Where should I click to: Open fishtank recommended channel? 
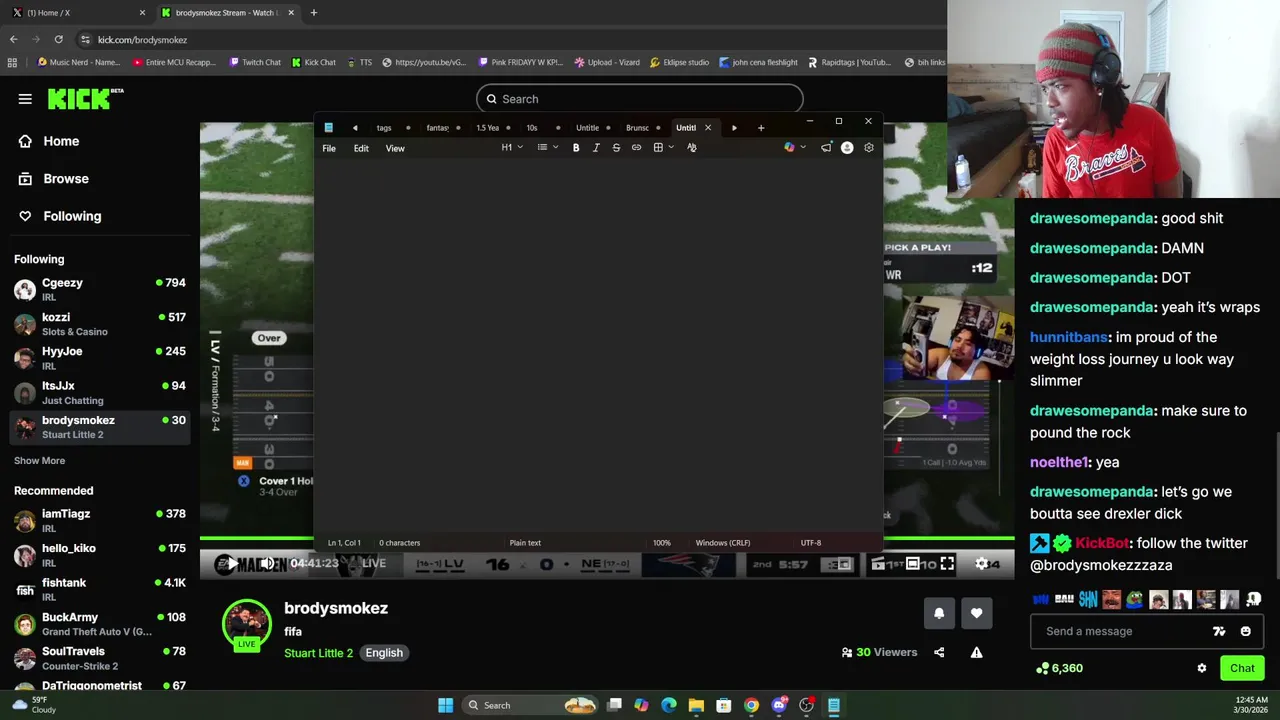100,589
